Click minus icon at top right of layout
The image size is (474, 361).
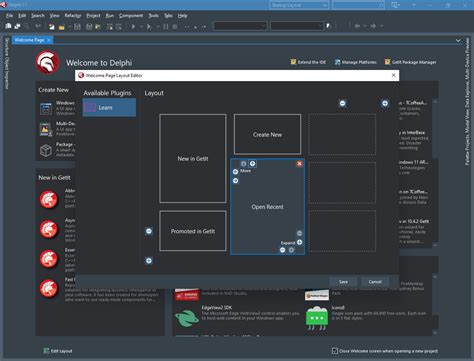(x=342, y=103)
